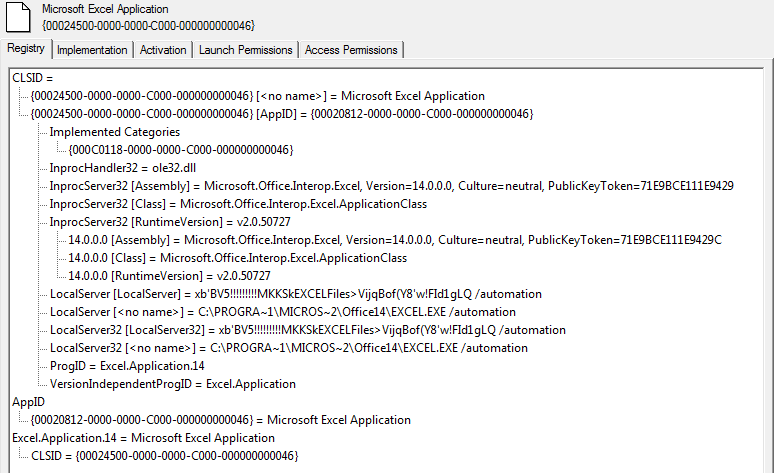
Task: Select the 14.0.0.0 [RuntimeVersion] row
Action: [x=169, y=276]
